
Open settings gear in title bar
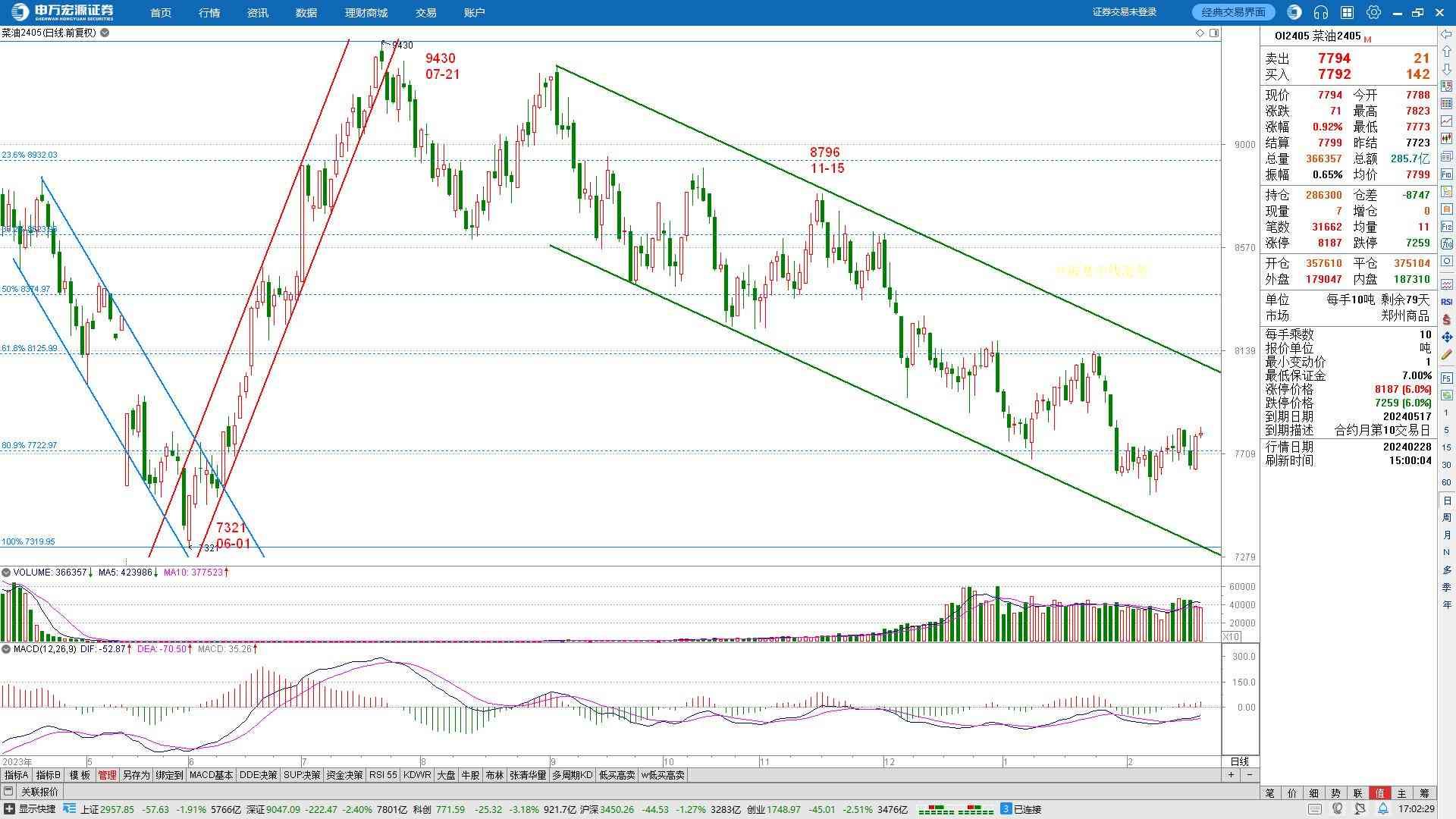click(1373, 12)
